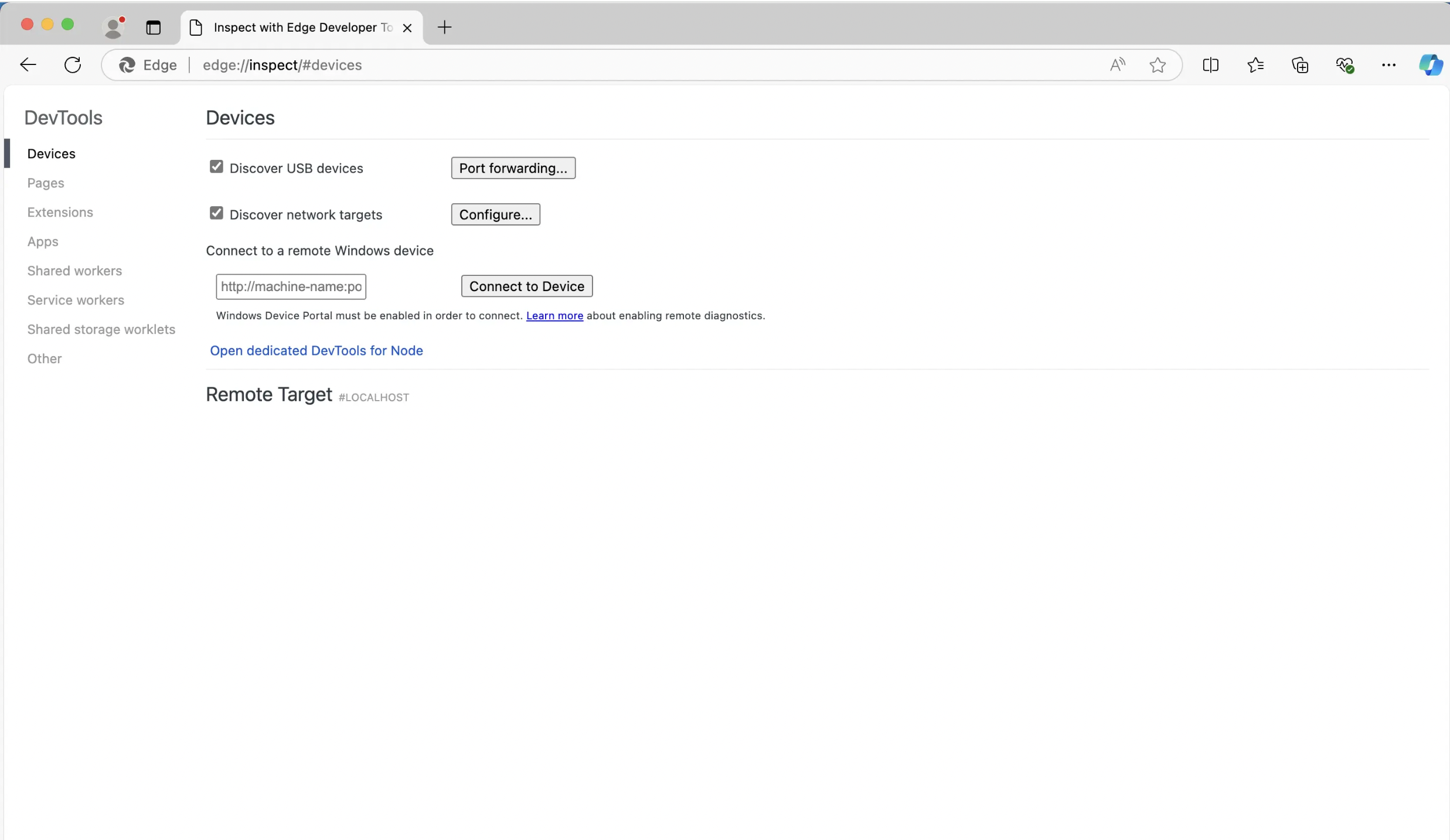Click Port forwarding button

(x=513, y=168)
